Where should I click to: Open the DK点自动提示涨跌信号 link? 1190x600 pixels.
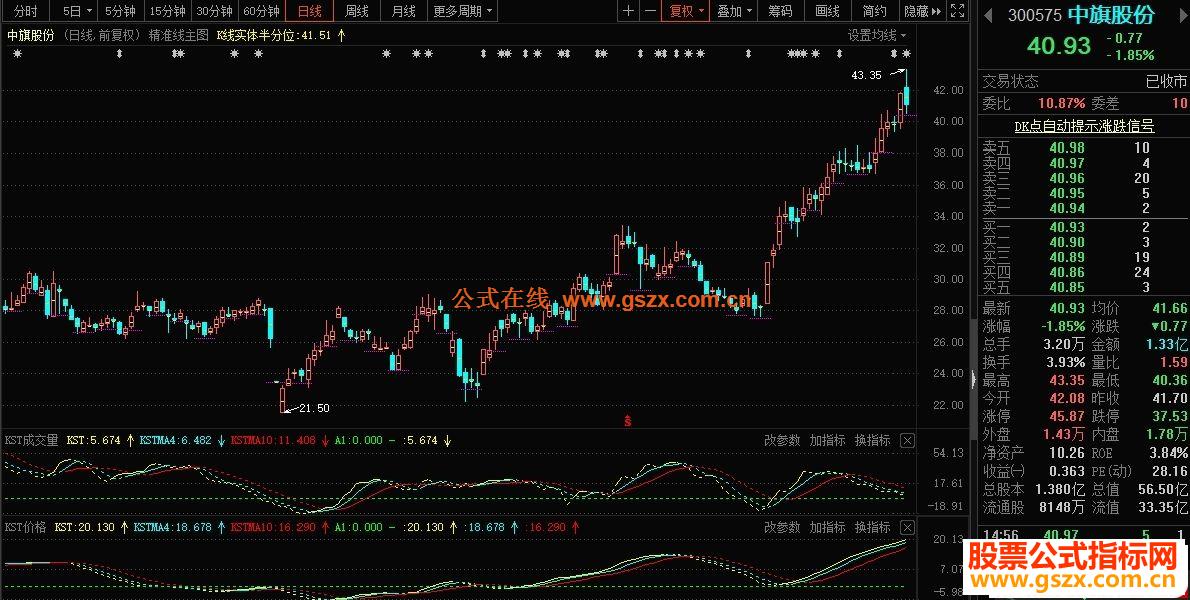tap(1082, 124)
